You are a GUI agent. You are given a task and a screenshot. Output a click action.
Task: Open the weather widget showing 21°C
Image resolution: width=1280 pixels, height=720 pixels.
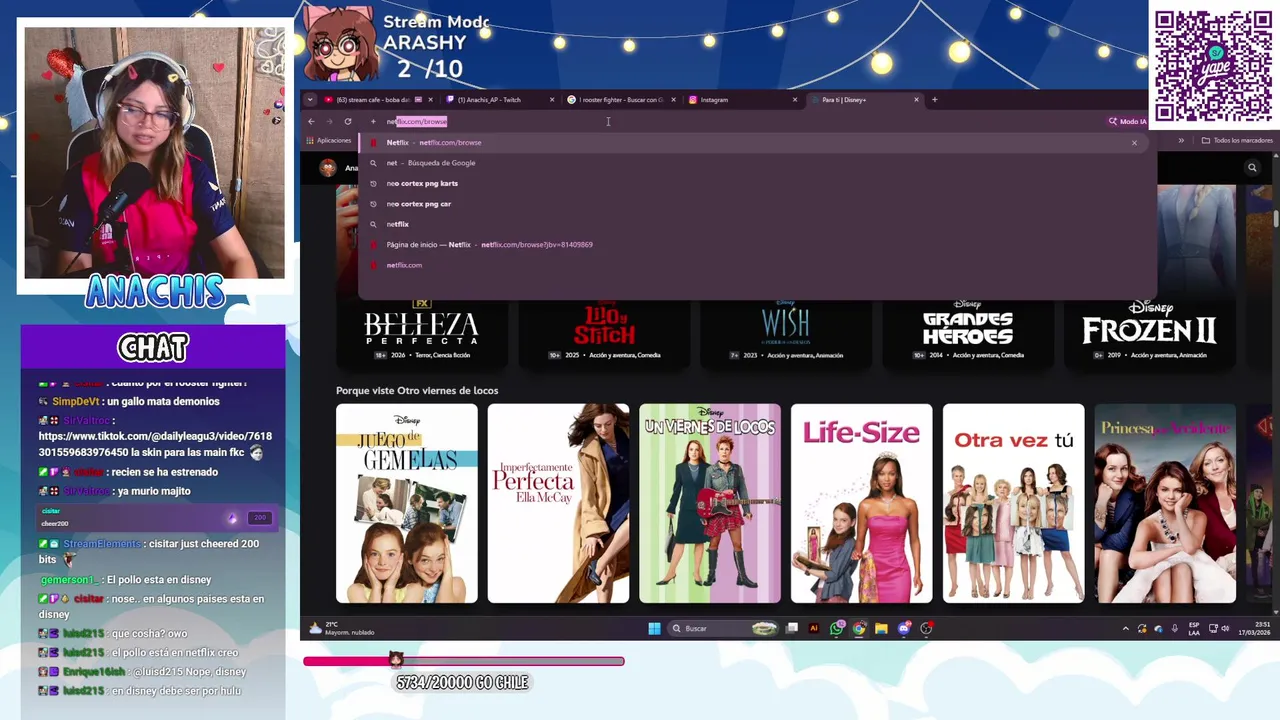click(341, 628)
